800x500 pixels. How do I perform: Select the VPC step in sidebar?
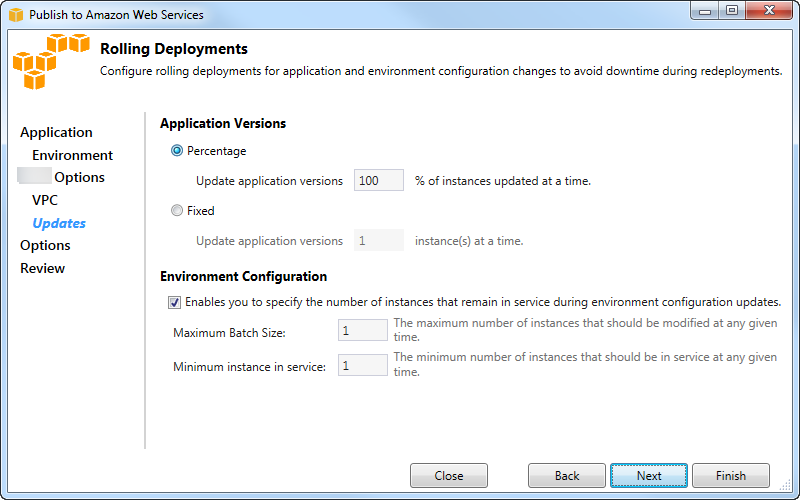click(45, 200)
